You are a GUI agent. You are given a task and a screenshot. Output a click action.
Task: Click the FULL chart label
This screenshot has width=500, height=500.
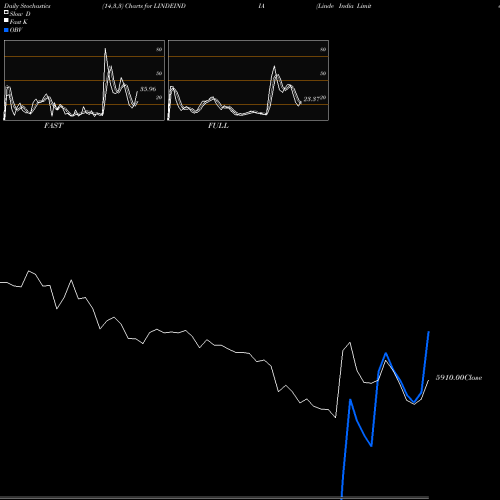tap(218, 126)
